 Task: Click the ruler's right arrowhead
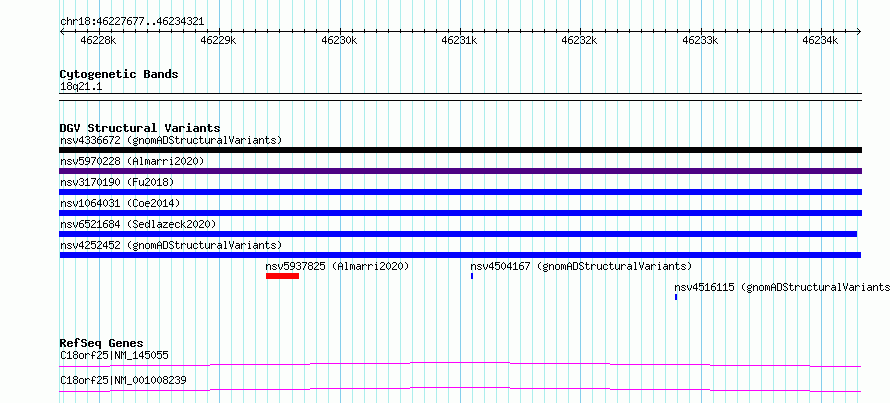(x=859, y=32)
